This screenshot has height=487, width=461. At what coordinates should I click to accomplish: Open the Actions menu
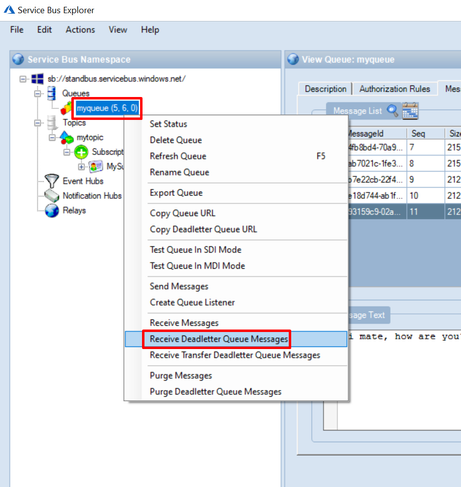point(80,30)
